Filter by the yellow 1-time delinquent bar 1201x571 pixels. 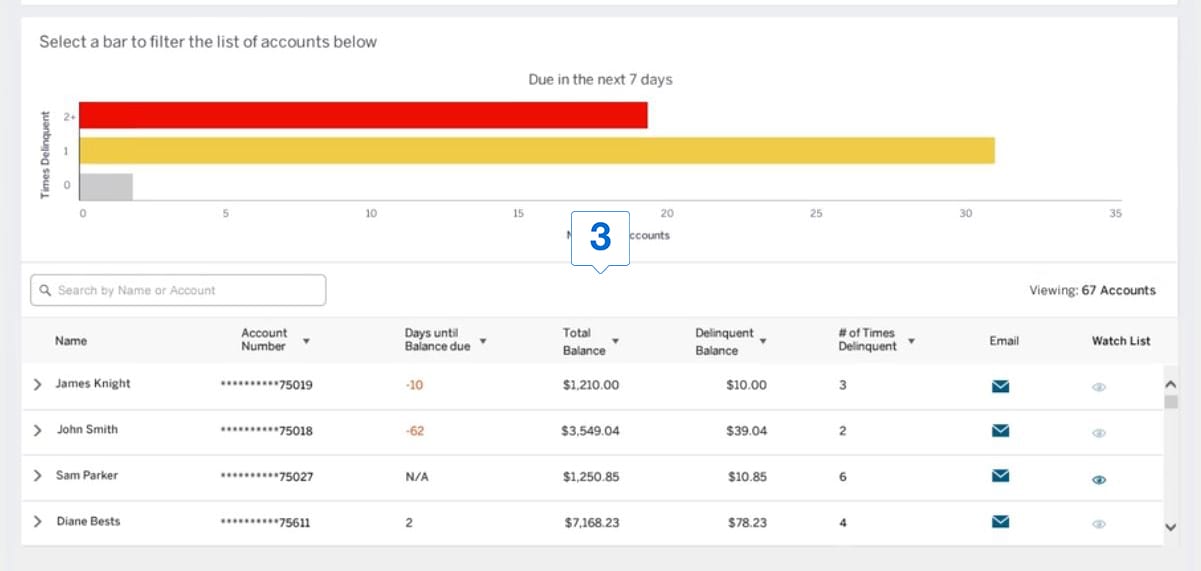537,150
